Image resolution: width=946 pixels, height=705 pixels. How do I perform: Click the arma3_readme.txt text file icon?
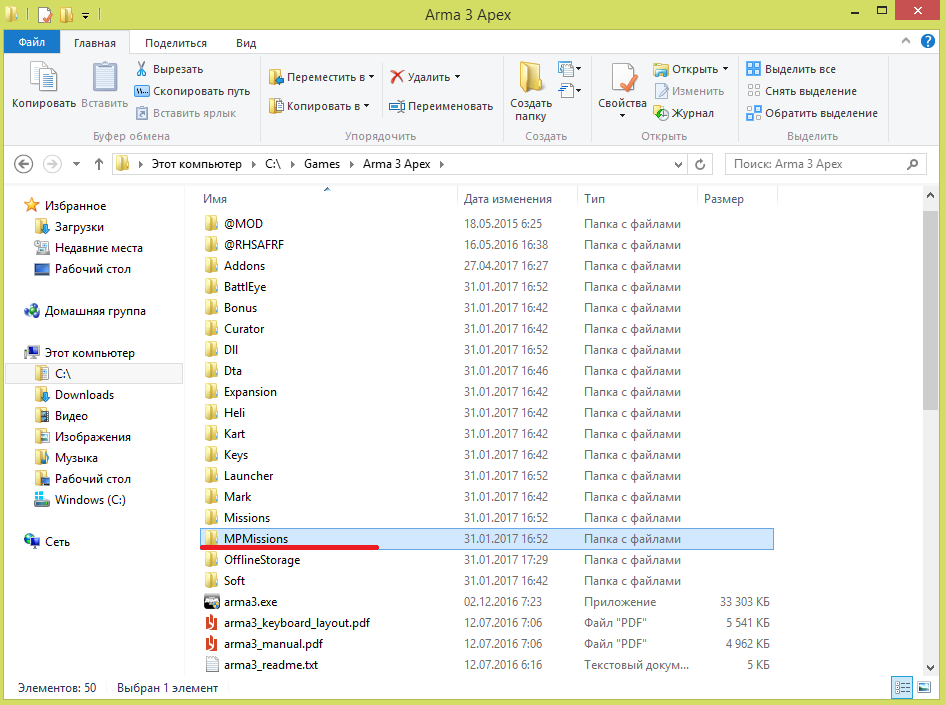[x=212, y=665]
